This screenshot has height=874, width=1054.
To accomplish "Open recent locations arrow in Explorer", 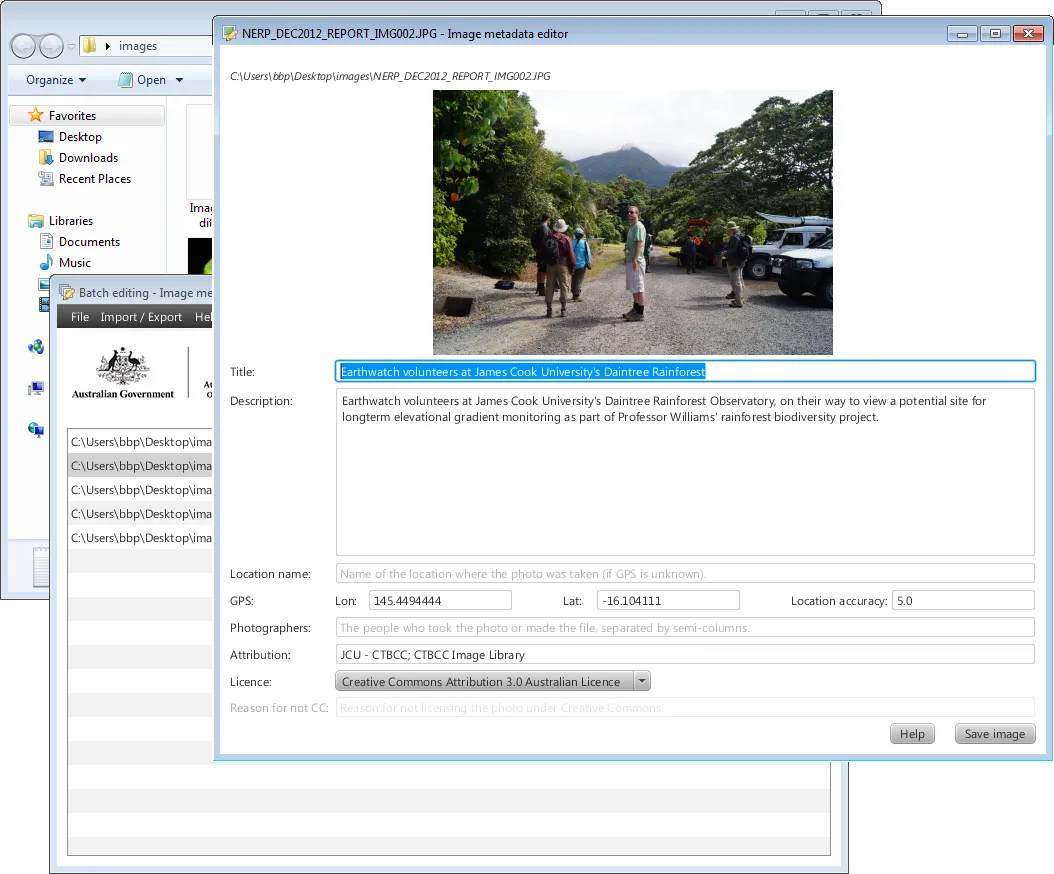I will click(71, 46).
